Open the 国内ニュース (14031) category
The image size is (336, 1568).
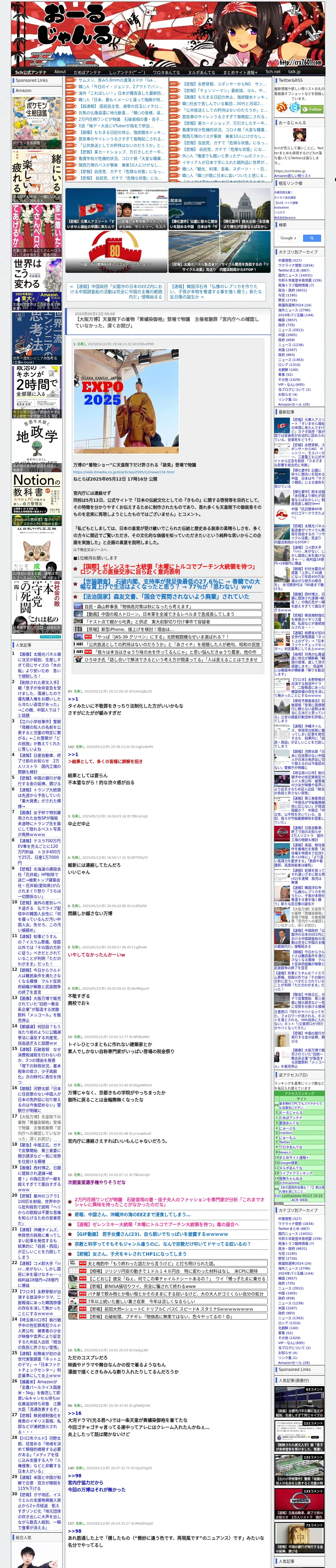pos(295,275)
